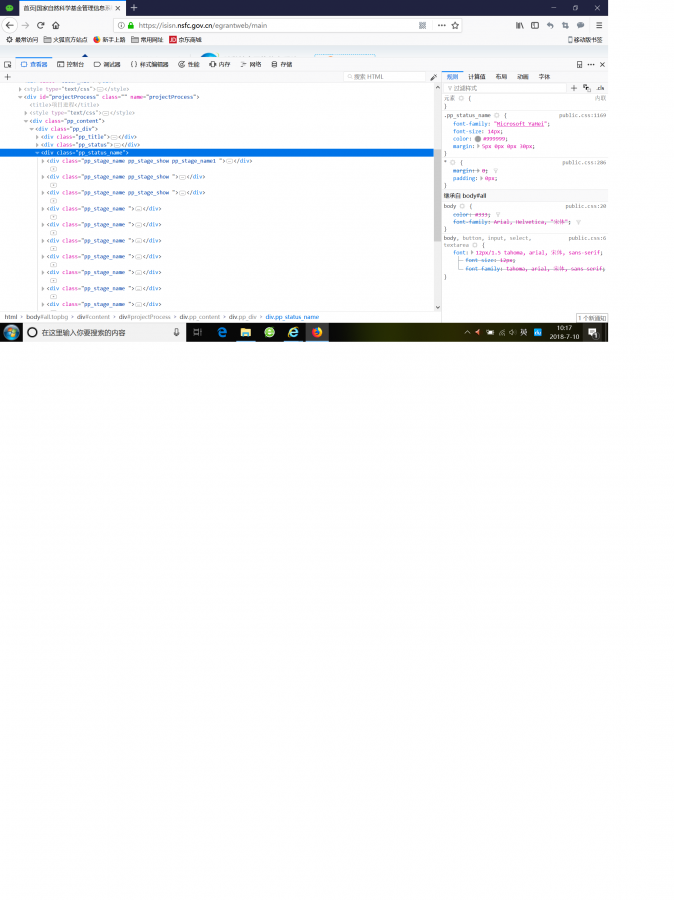Click the element picker icon in devtools
Image resolution: width=674 pixels, height=900 pixels.
(8, 64)
